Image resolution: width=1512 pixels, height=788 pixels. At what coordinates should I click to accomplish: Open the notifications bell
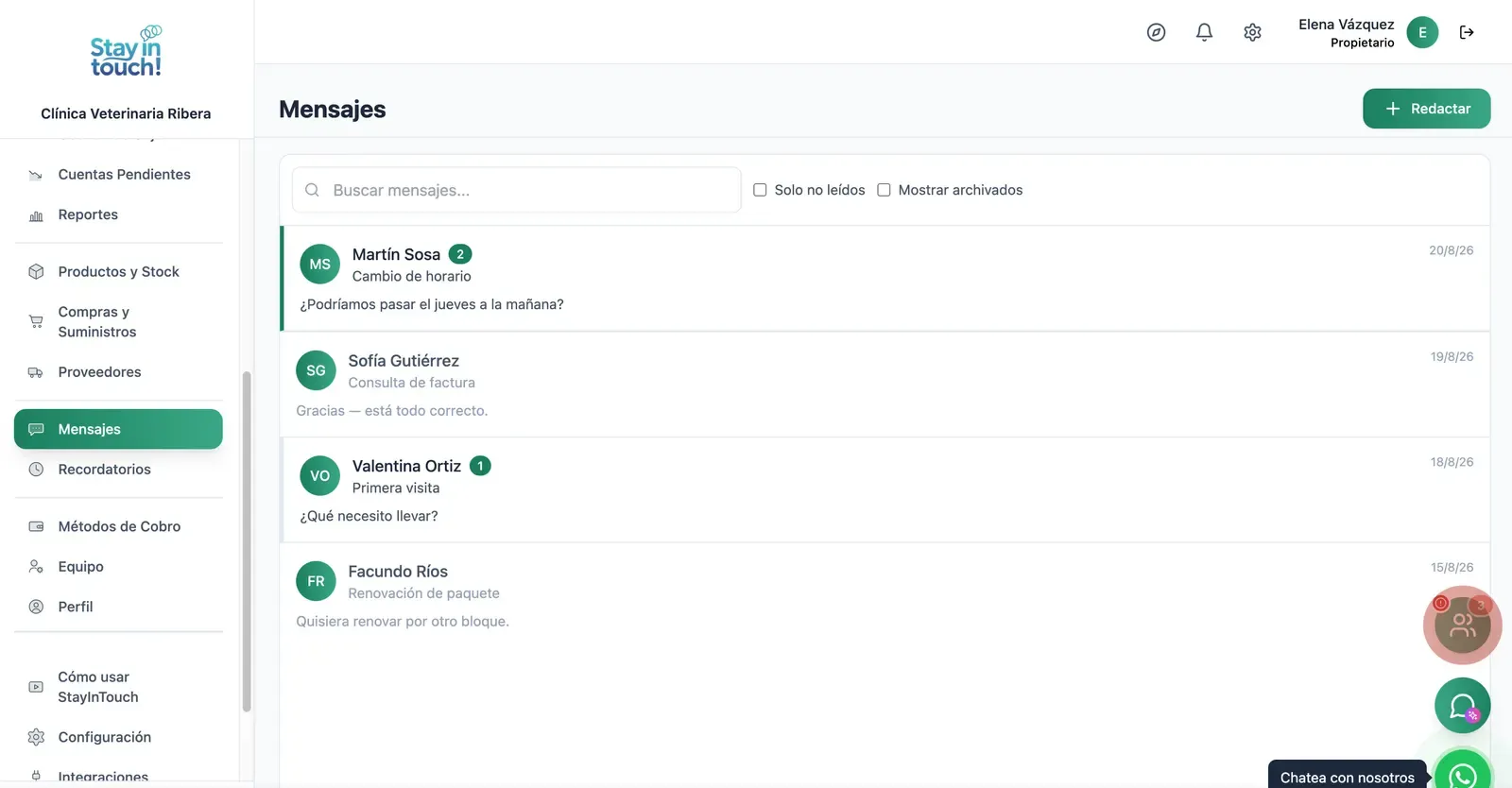(x=1204, y=32)
